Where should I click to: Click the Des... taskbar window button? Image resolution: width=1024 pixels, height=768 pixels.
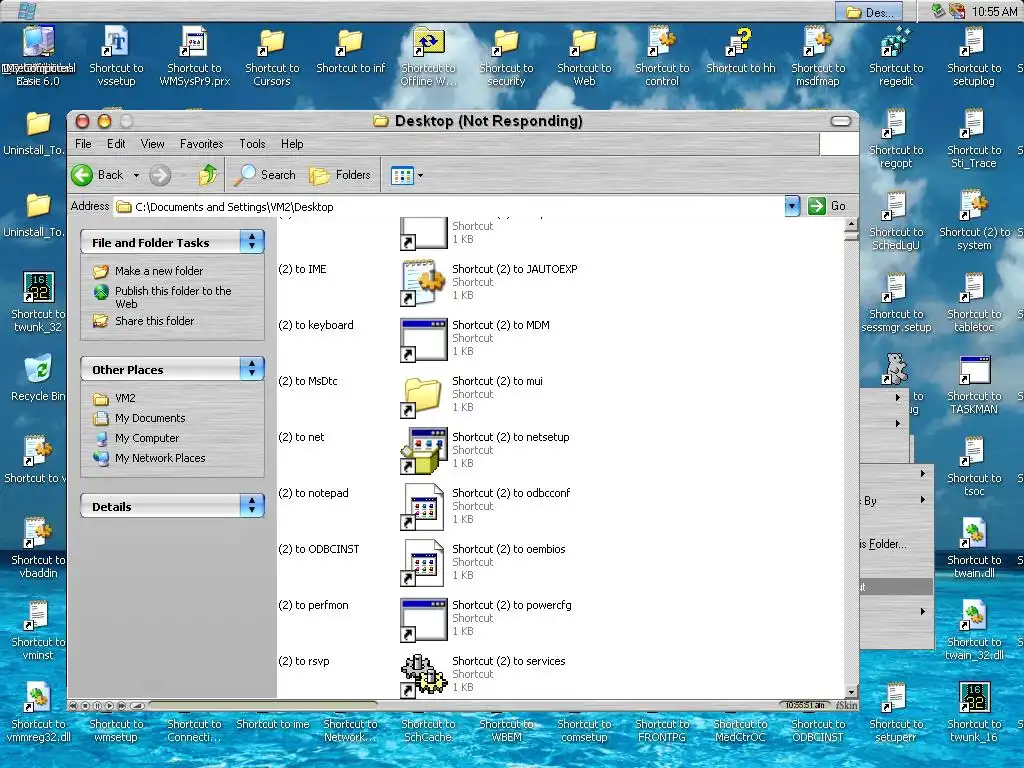(869, 12)
